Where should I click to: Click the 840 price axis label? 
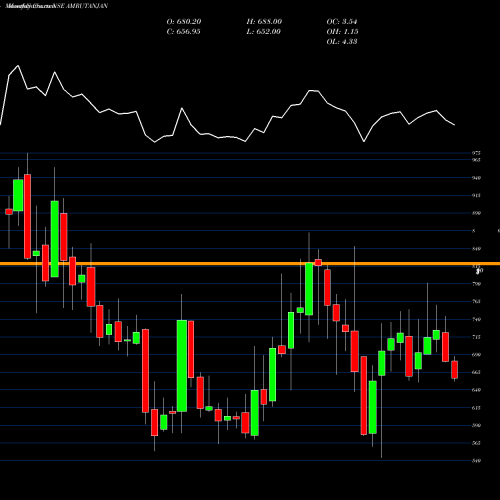pos(476,249)
